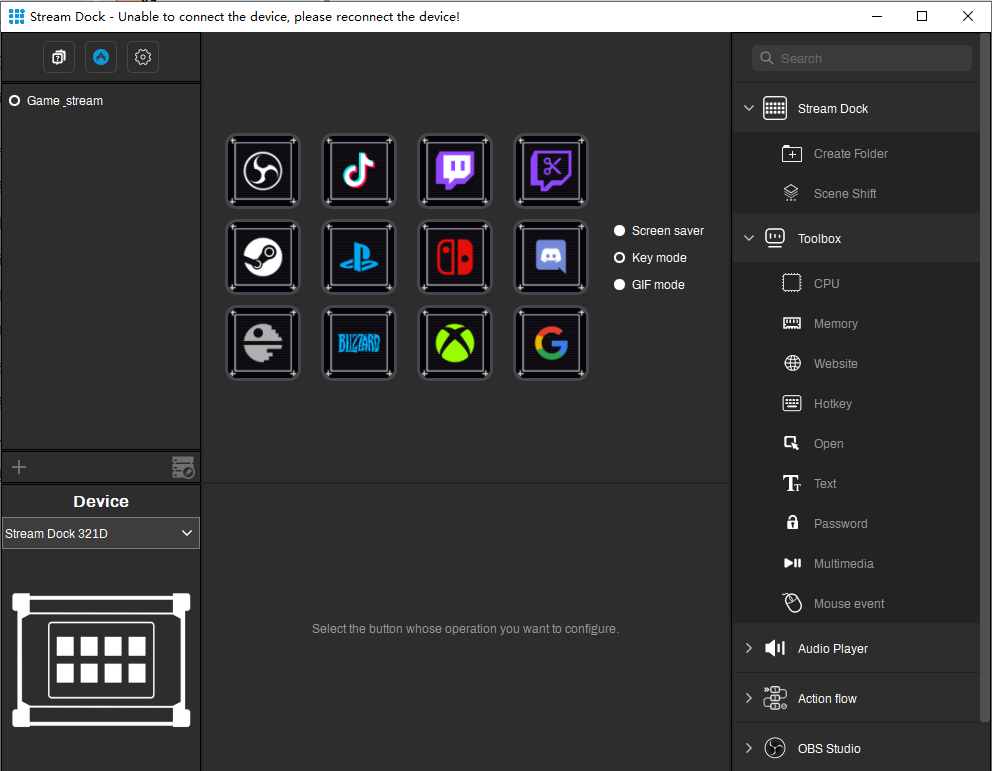This screenshot has height=771, width=992.
Task: Select the Death Star key
Action: [263, 343]
